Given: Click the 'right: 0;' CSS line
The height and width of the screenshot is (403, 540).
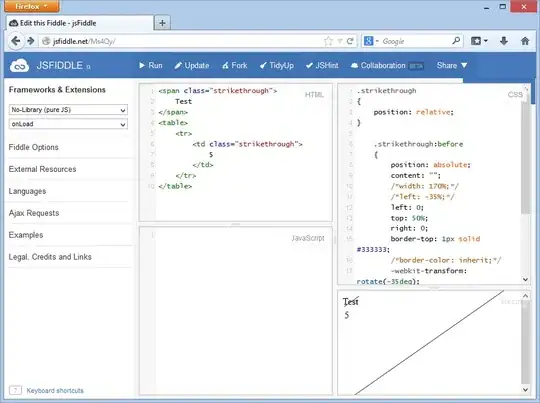Looking at the screenshot, I should click(409, 228).
